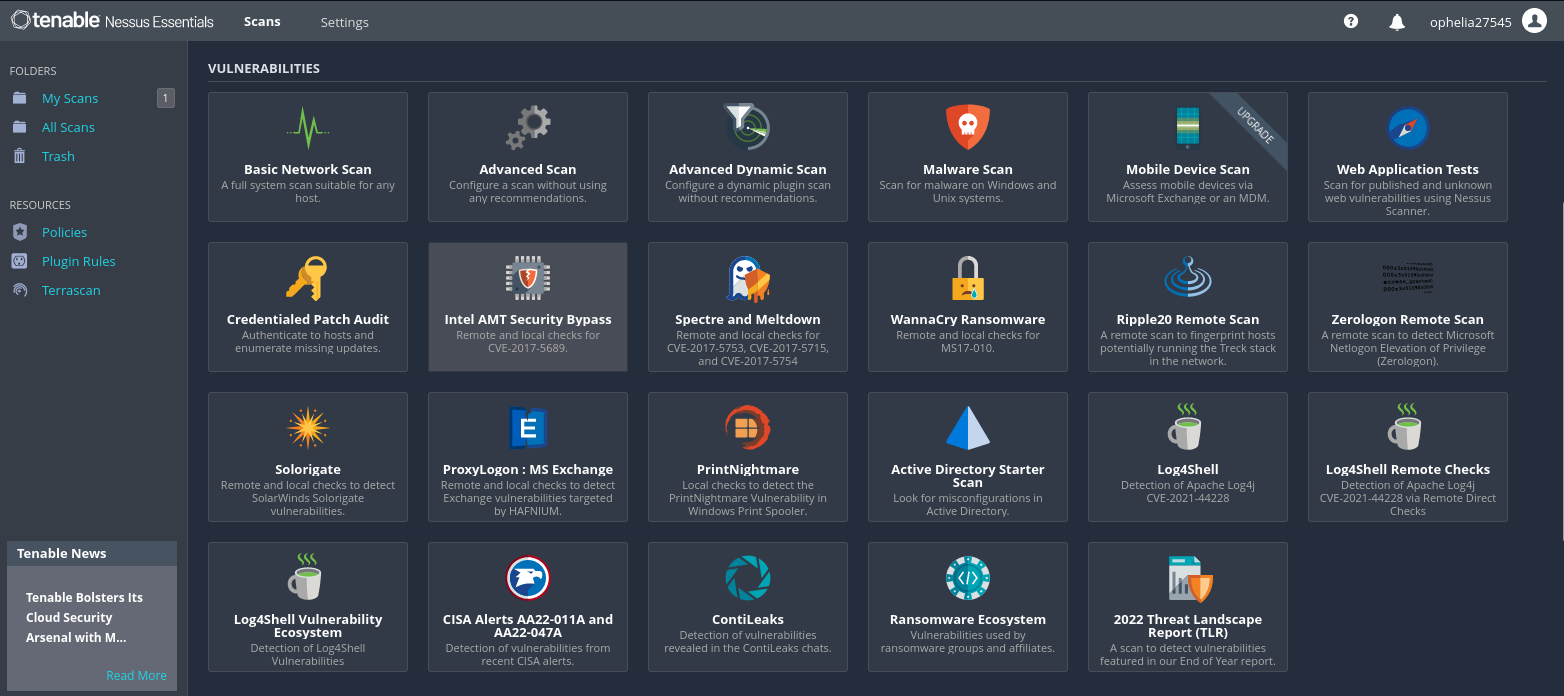1564x696 pixels.
Task: Open the ProxyLogon MS Exchange icon
Action: point(527,428)
